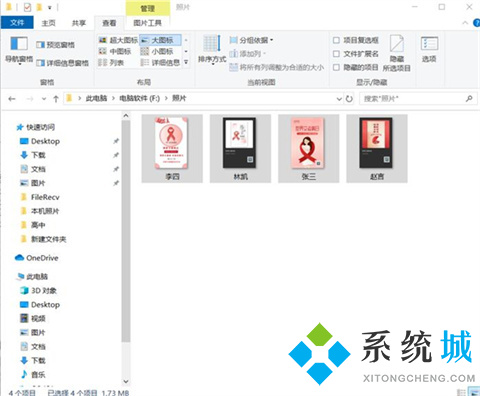The width and height of the screenshot is (480, 396).
Task: Choose 列表 layout
Action: pyautogui.click(x=111, y=62)
